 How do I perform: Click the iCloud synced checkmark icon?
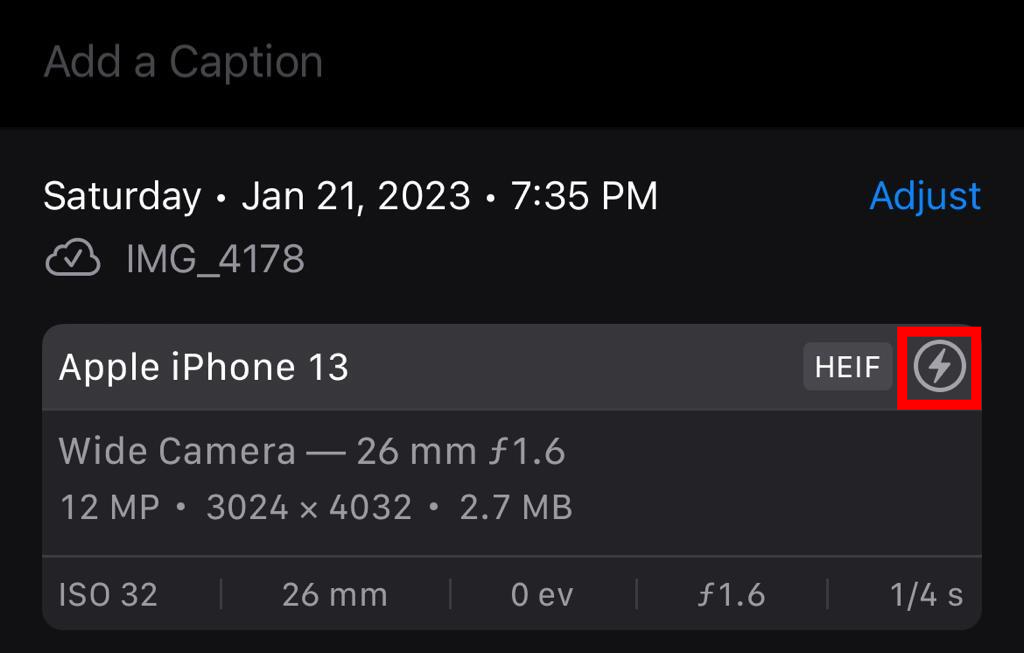coord(73,260)
